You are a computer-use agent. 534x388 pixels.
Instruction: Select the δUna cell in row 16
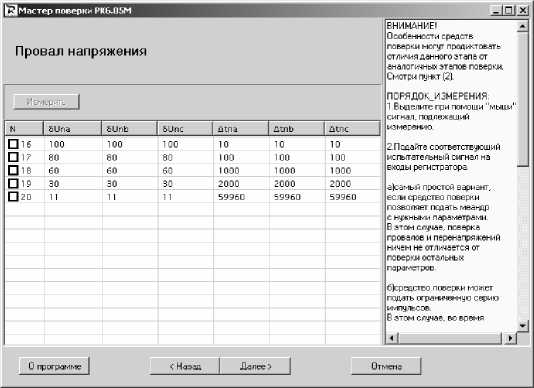tap(73, 144)
